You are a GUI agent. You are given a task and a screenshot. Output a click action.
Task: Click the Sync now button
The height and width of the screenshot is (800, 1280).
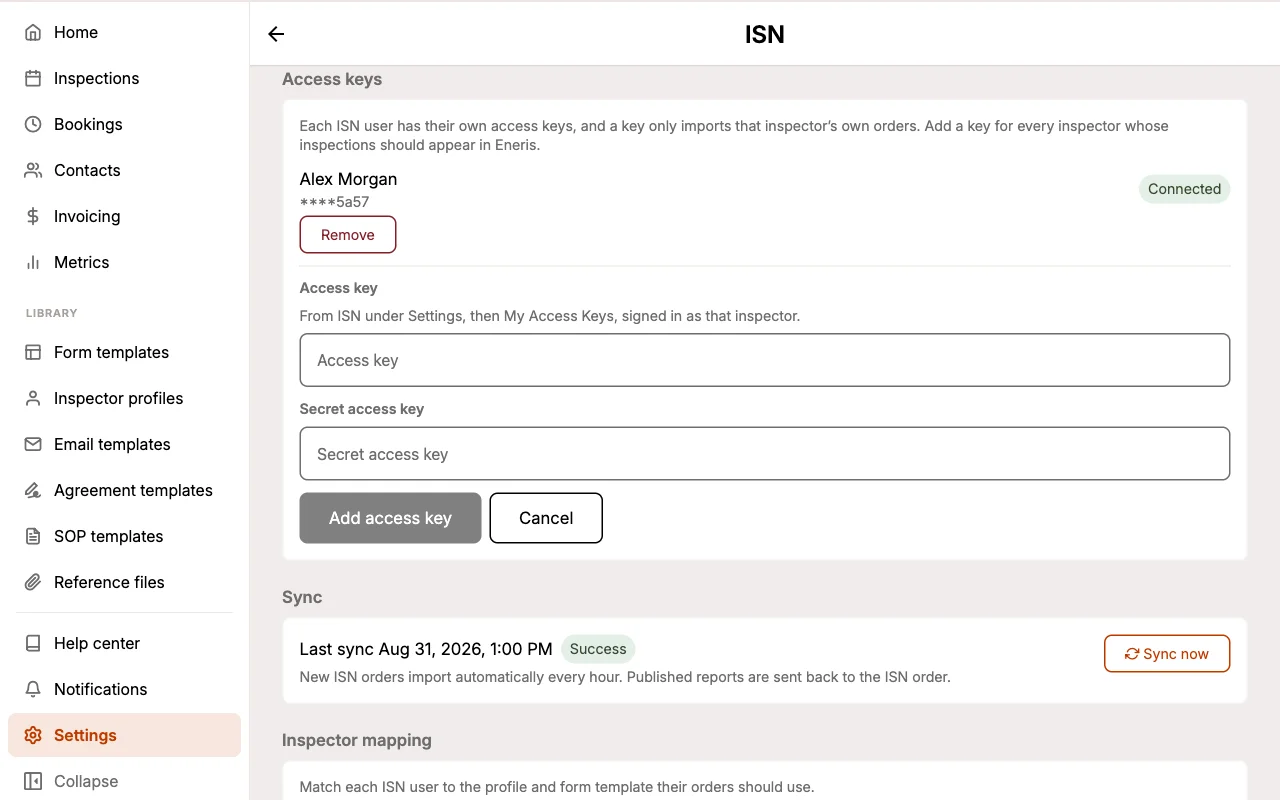1167,654
